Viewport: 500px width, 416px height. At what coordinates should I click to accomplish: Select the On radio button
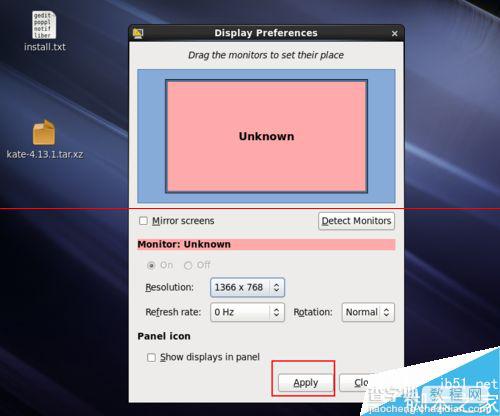[151, 265]
